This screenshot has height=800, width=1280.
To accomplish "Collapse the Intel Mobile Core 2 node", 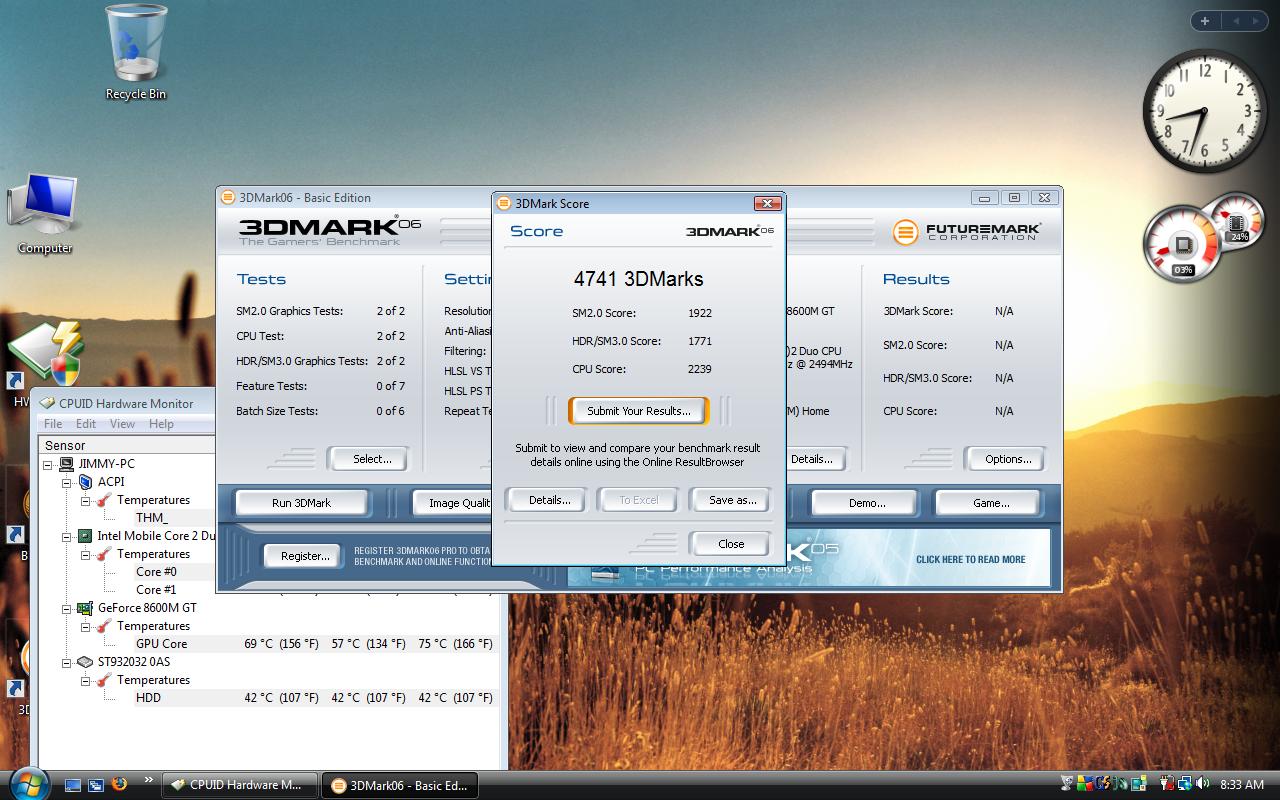I will (x=67, y=536).
